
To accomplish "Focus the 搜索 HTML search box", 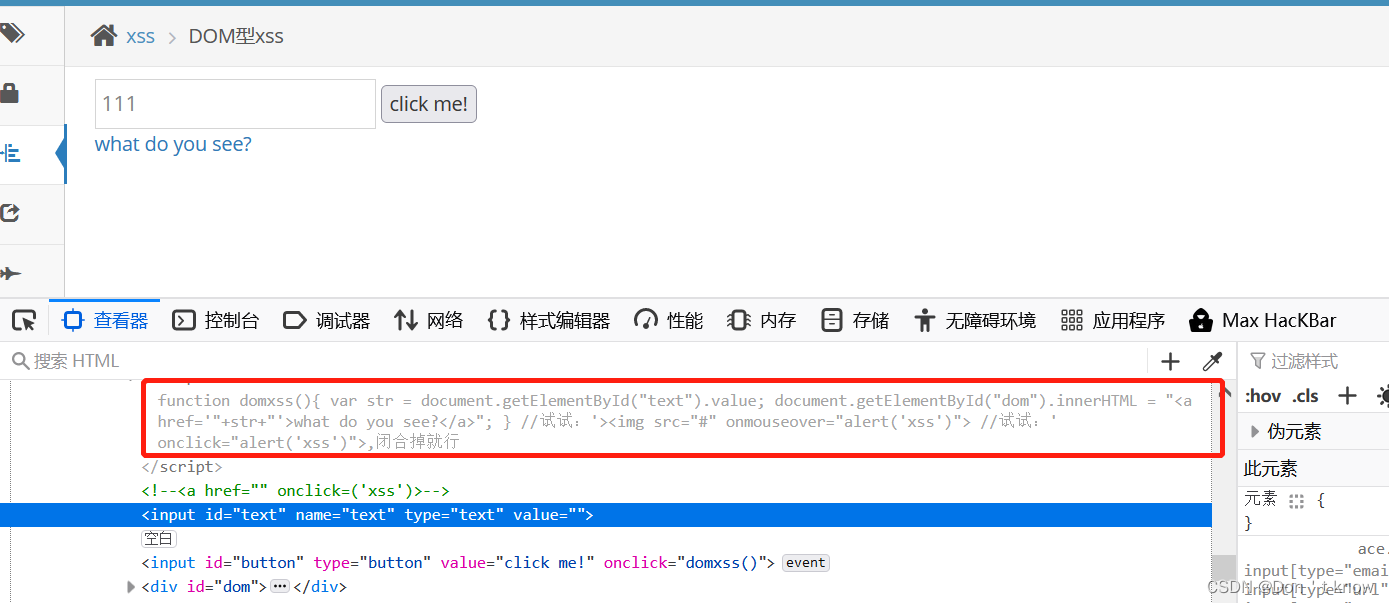I will coord(575,361).
